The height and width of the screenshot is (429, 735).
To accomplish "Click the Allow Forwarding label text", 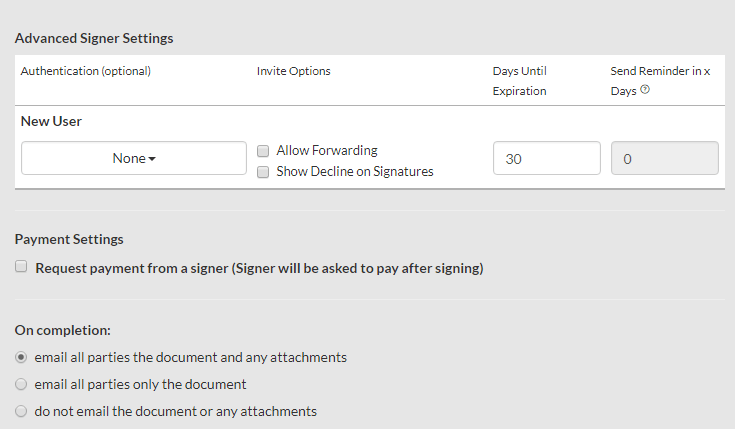I will tap(327, 151).
